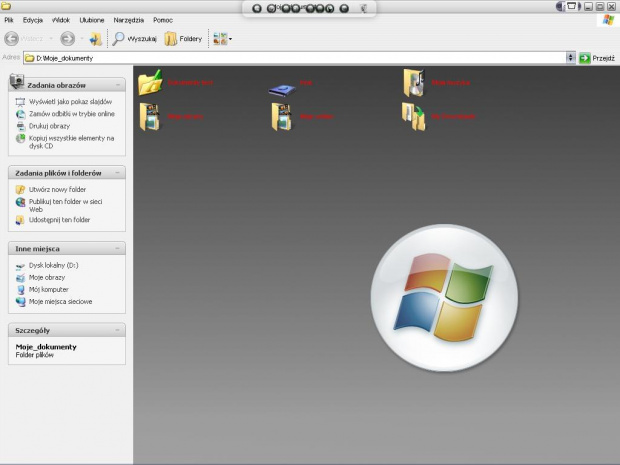This screenshot has width=620, height=465.
Task: Click the Przejdź go button
Action: [x=597, y=58]
